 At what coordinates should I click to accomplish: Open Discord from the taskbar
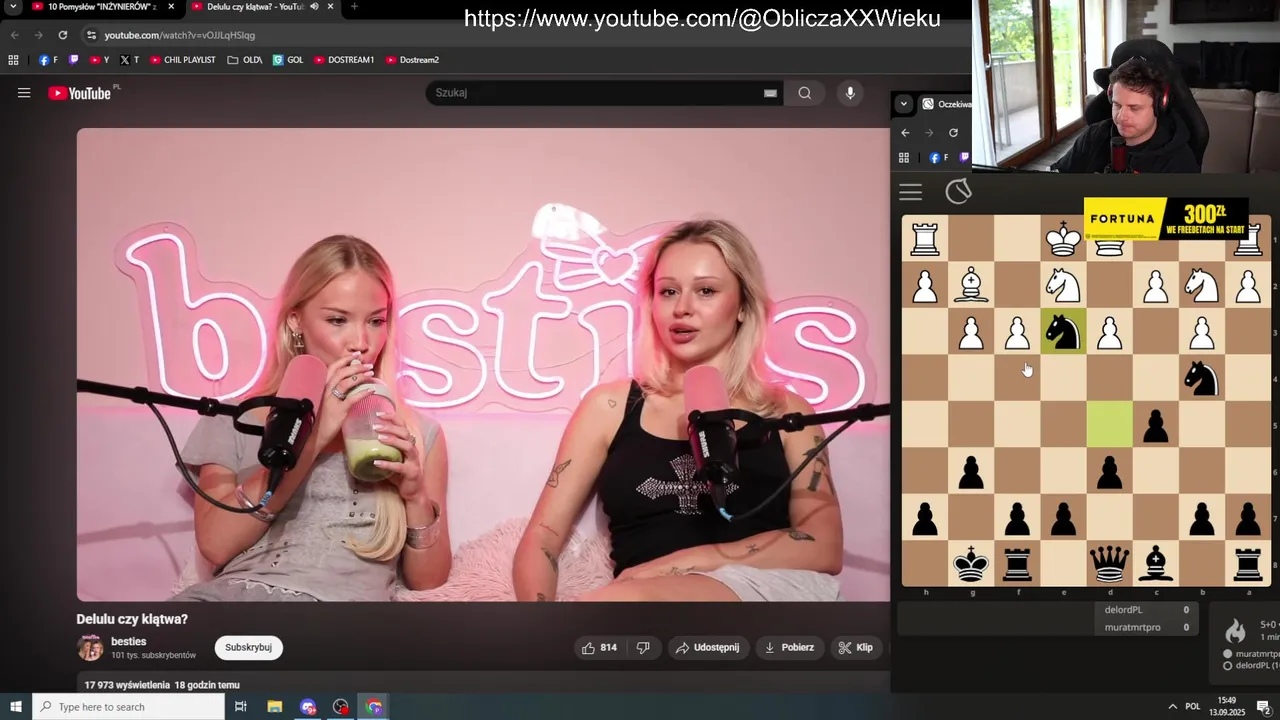(308, 707)
